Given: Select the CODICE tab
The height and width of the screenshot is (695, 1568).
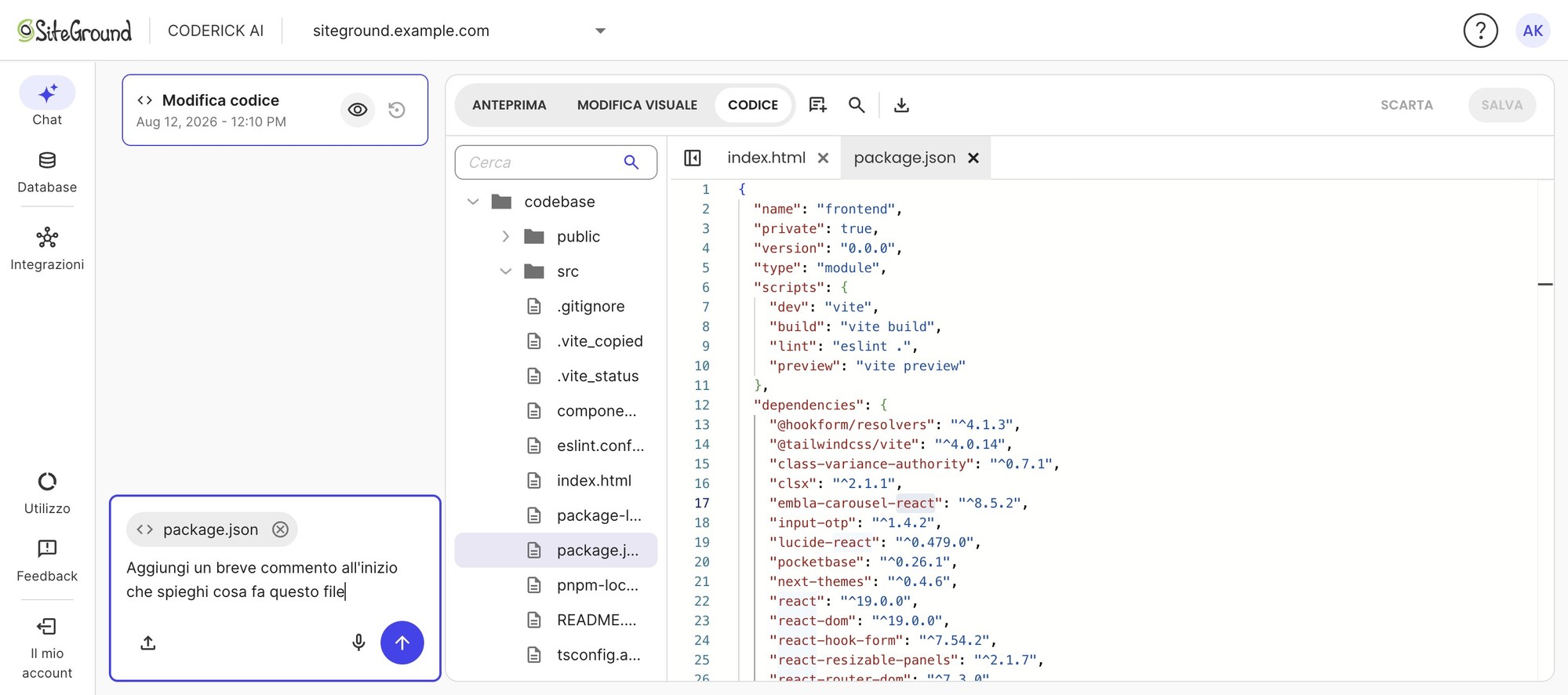Looking at the screenshot, I should click(753, 105).
